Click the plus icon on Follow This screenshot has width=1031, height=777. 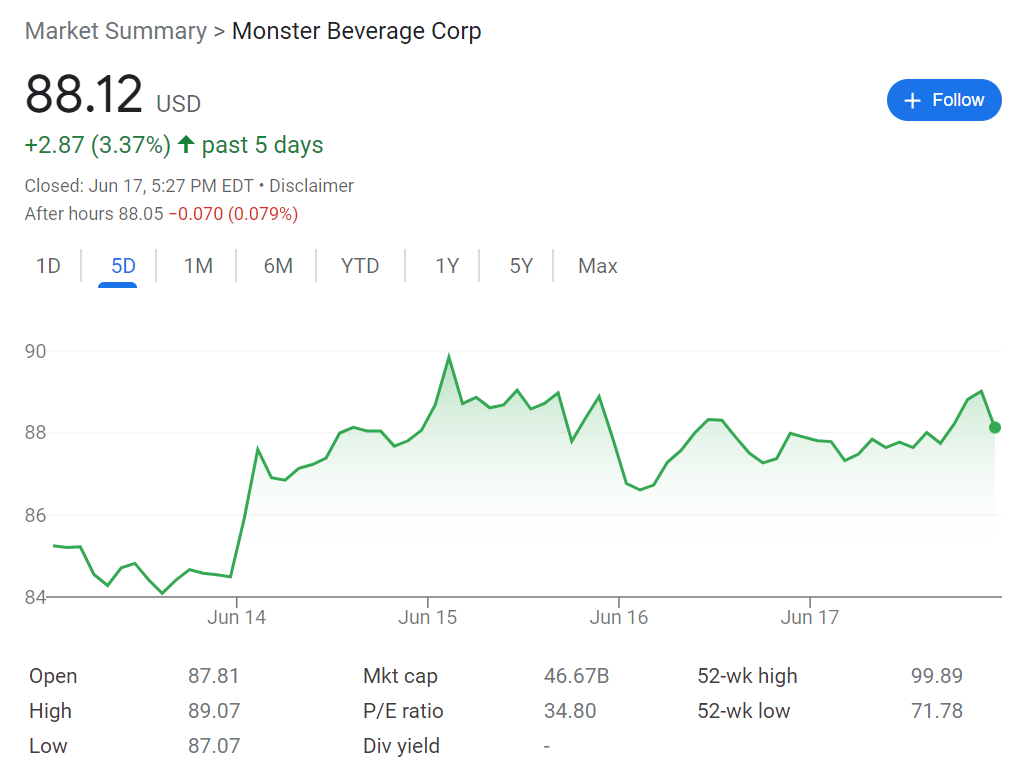coord(912,101)
